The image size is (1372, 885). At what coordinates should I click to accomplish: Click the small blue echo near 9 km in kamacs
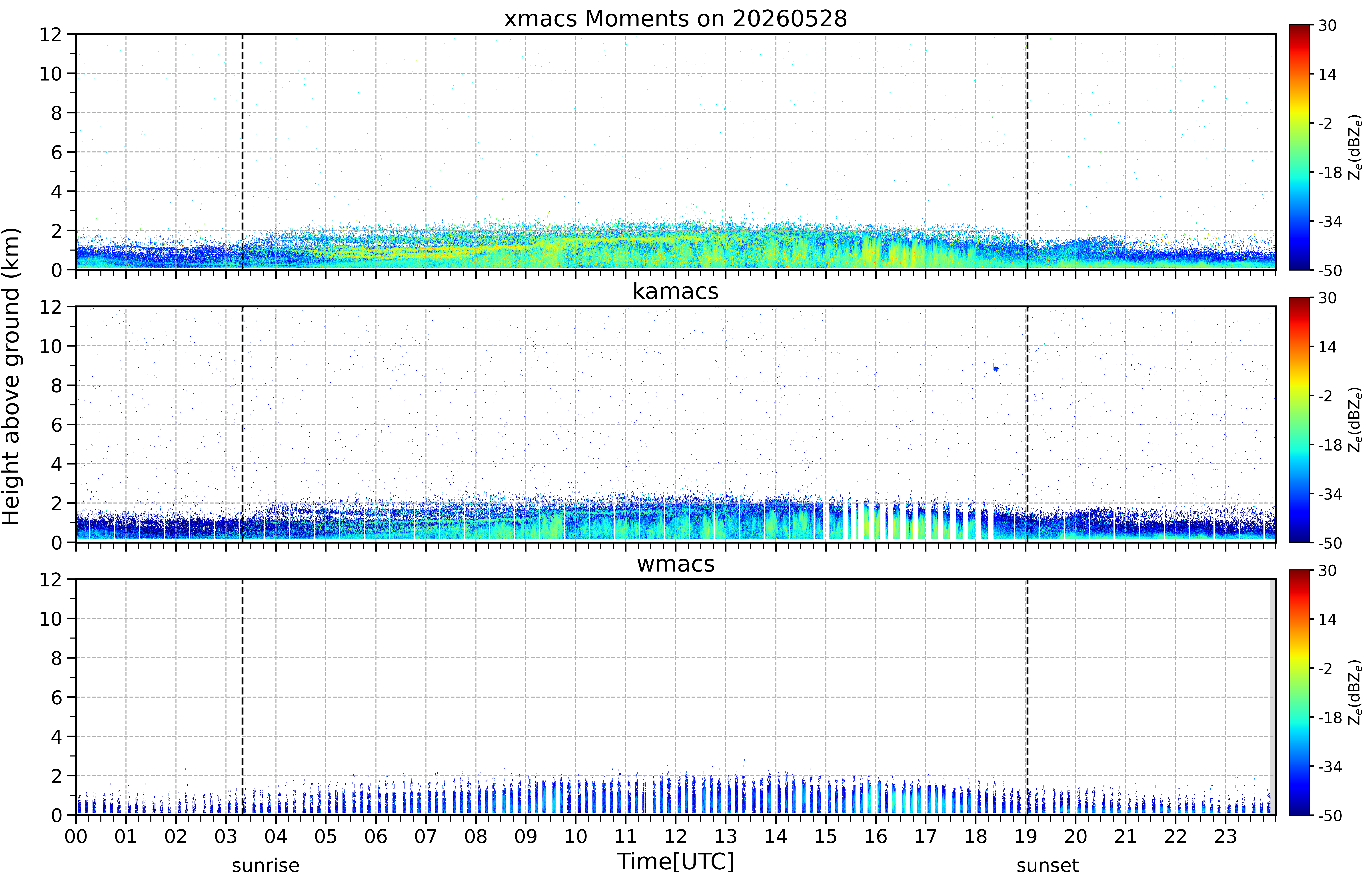[996, 367]
